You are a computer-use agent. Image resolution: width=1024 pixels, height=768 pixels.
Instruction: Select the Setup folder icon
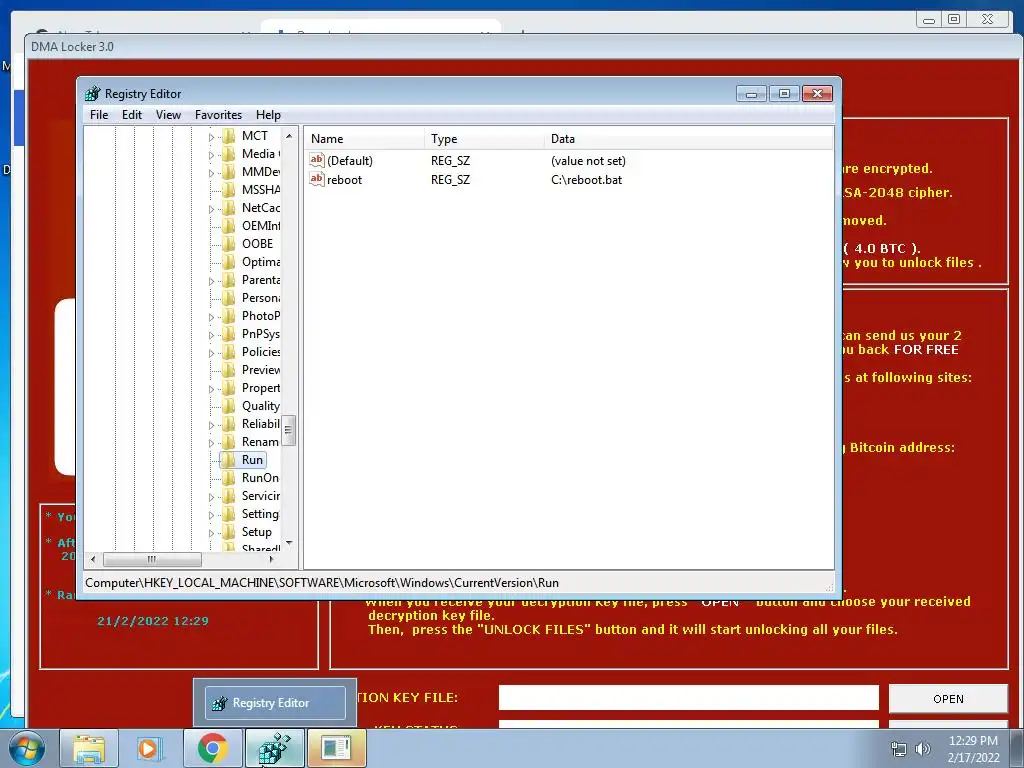229,532
